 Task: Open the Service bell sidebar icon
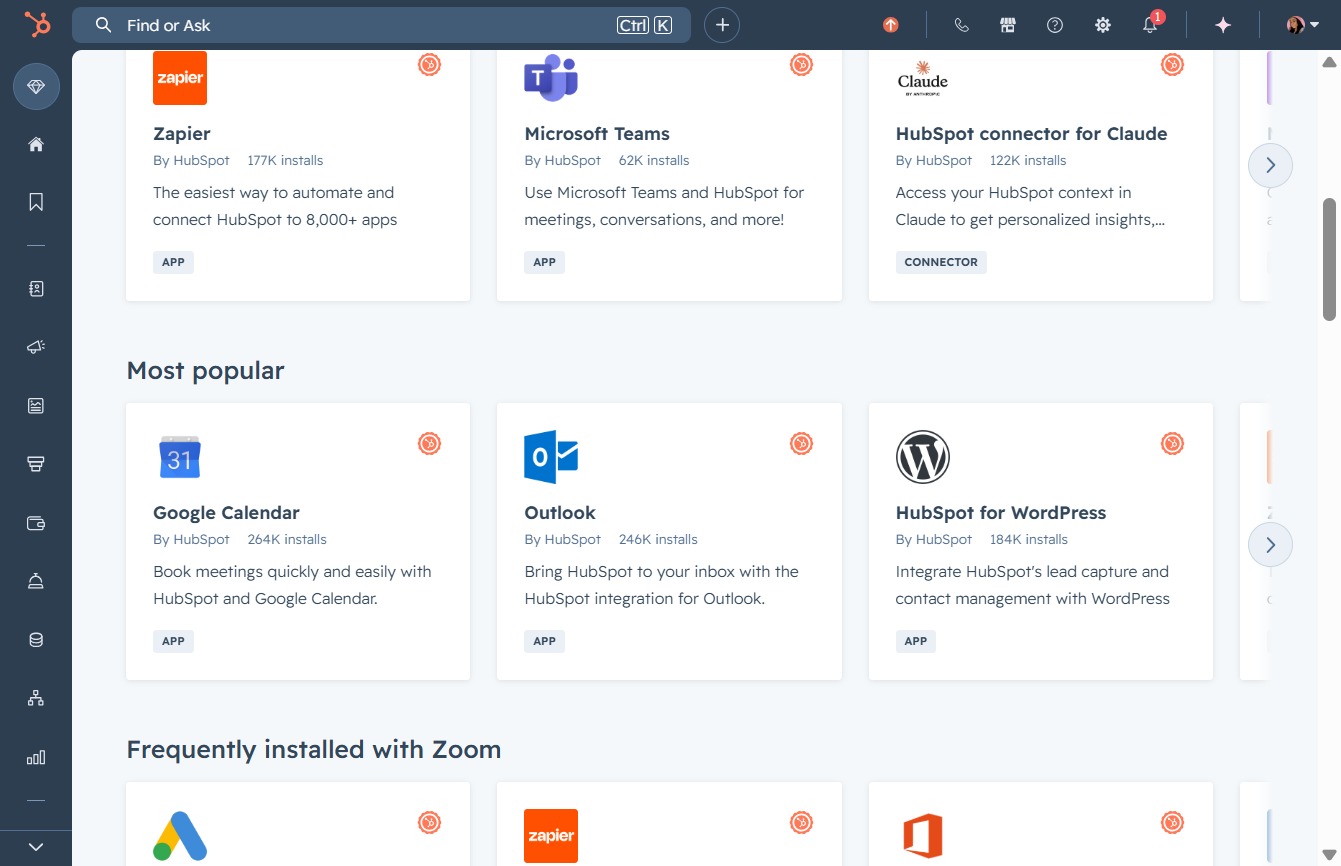tap(36, 581)
